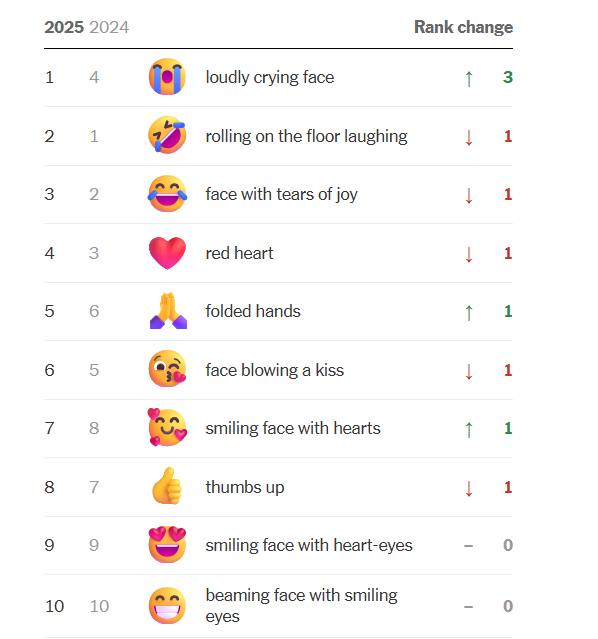Click the smiling face with hearts emoji

pyautogui.click(x=167, y=427)
